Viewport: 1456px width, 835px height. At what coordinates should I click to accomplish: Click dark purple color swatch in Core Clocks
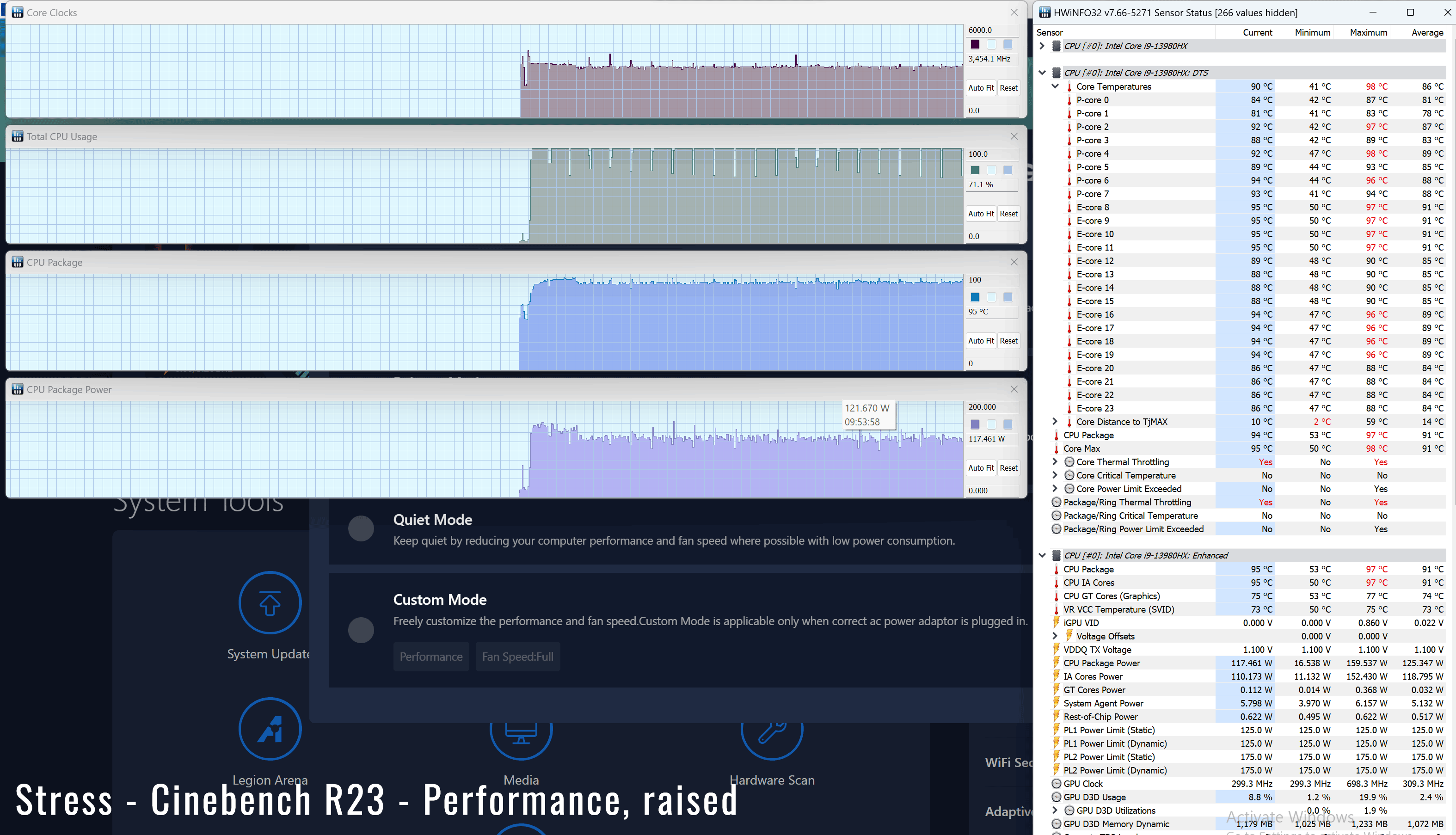coord(974,45)
